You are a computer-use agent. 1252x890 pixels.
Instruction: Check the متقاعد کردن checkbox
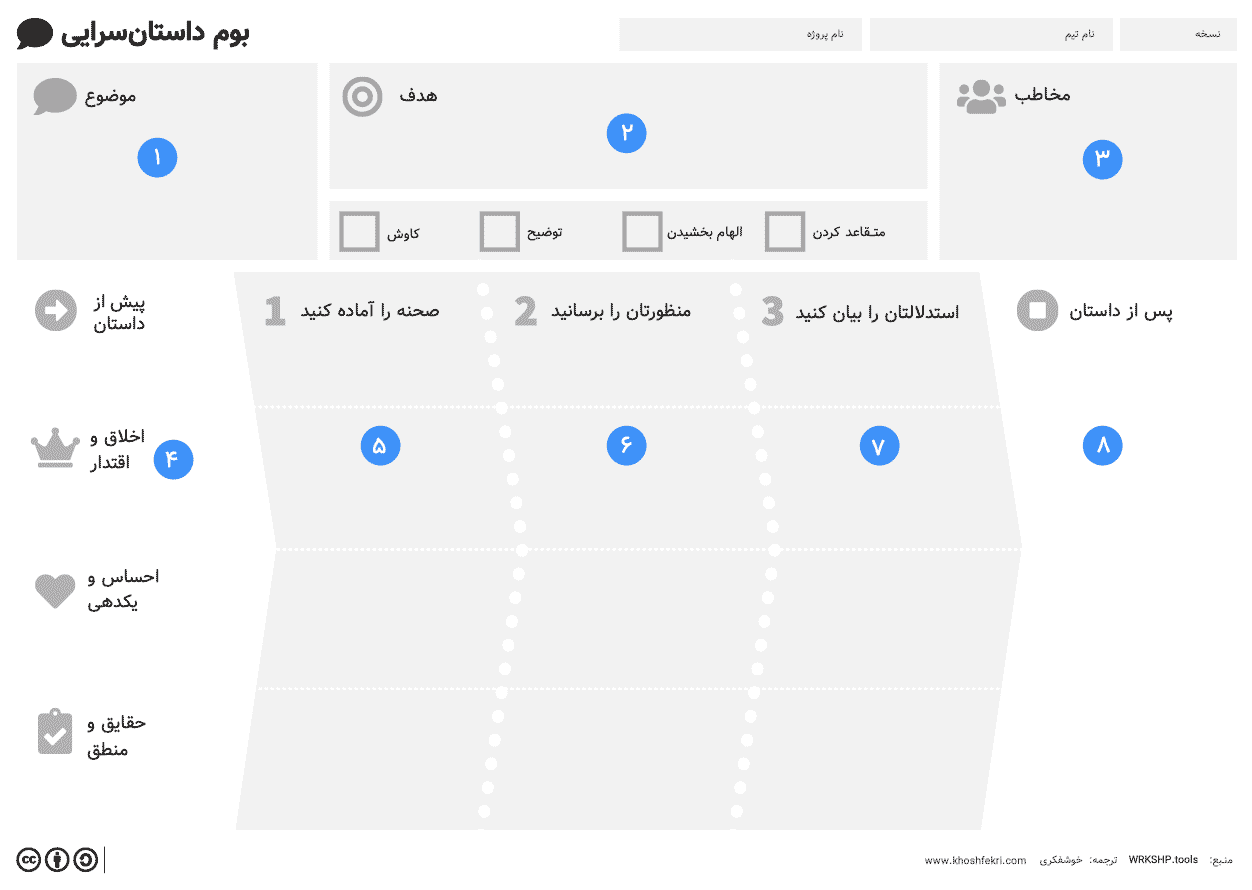785,232
